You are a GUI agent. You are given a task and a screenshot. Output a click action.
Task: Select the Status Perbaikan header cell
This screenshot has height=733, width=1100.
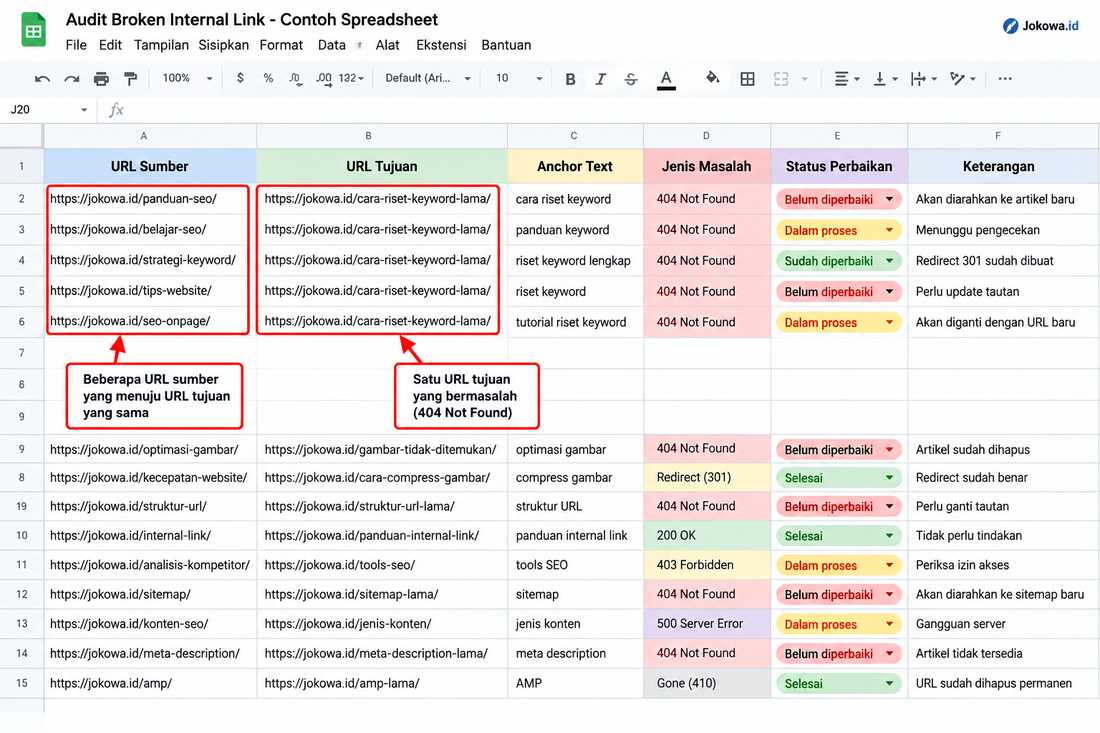[839, 166]
